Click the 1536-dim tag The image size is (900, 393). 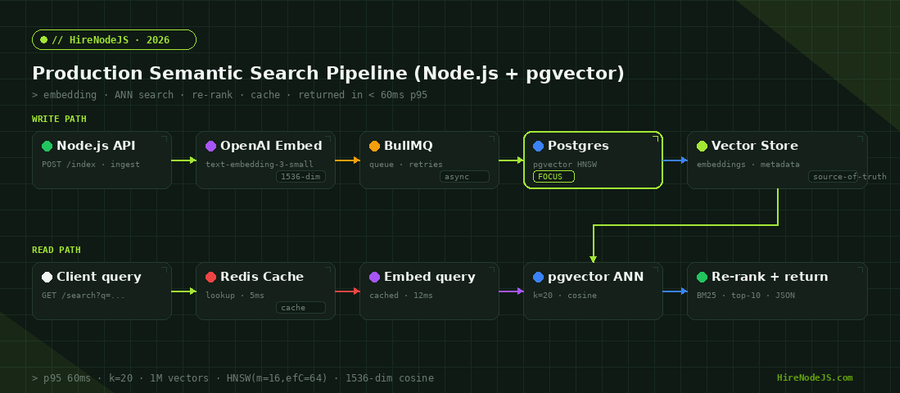pyautogui.click(x=301, y=177)
